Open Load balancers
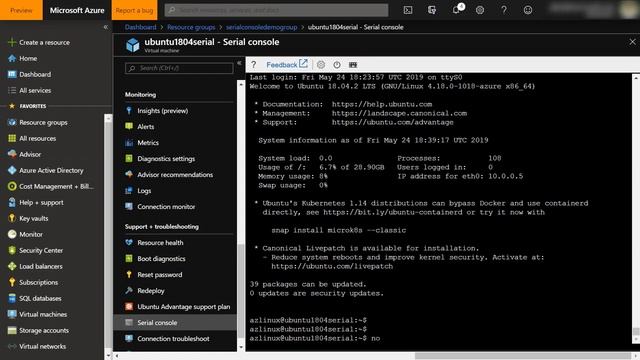640x360 pixels. point(35,266)
